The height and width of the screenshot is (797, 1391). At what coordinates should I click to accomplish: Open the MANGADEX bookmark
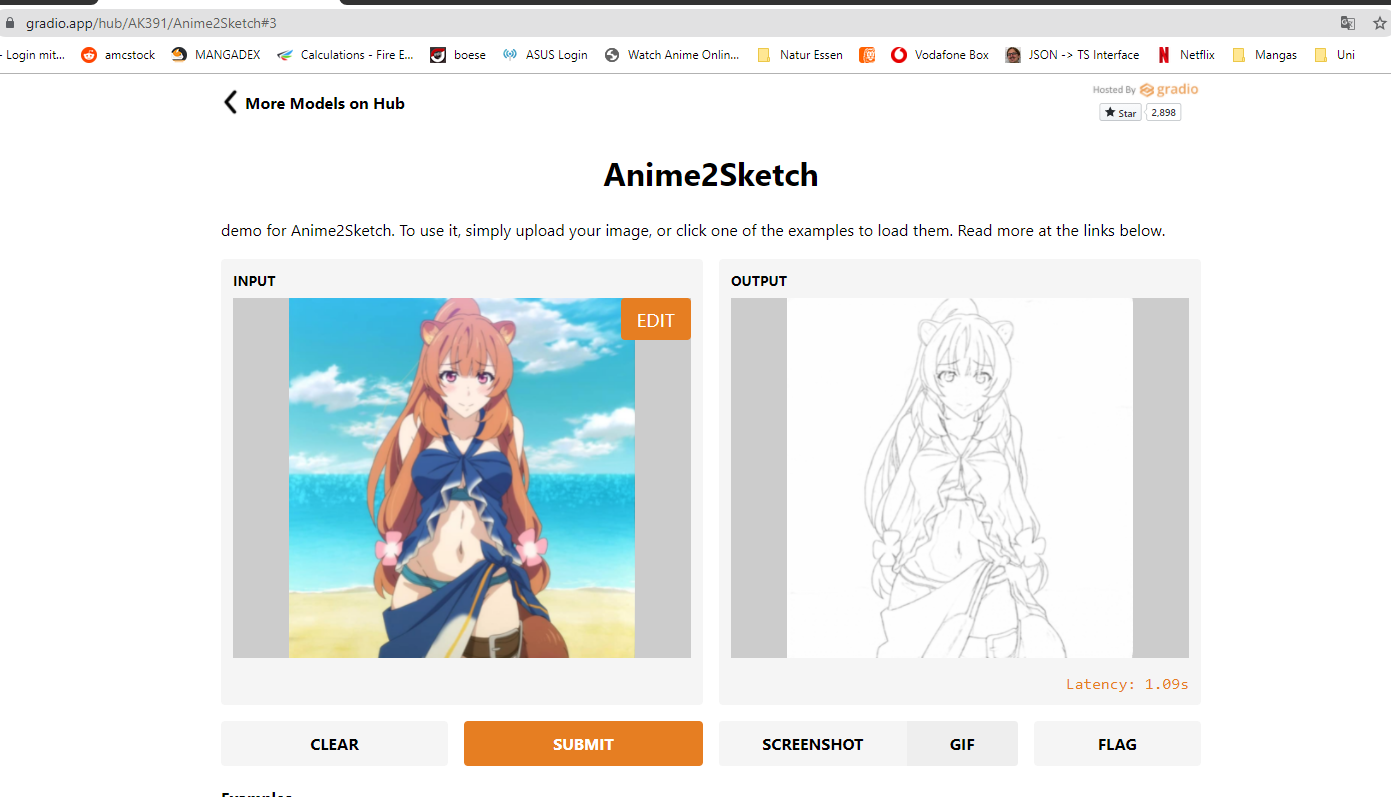click(x=216, y=55)
